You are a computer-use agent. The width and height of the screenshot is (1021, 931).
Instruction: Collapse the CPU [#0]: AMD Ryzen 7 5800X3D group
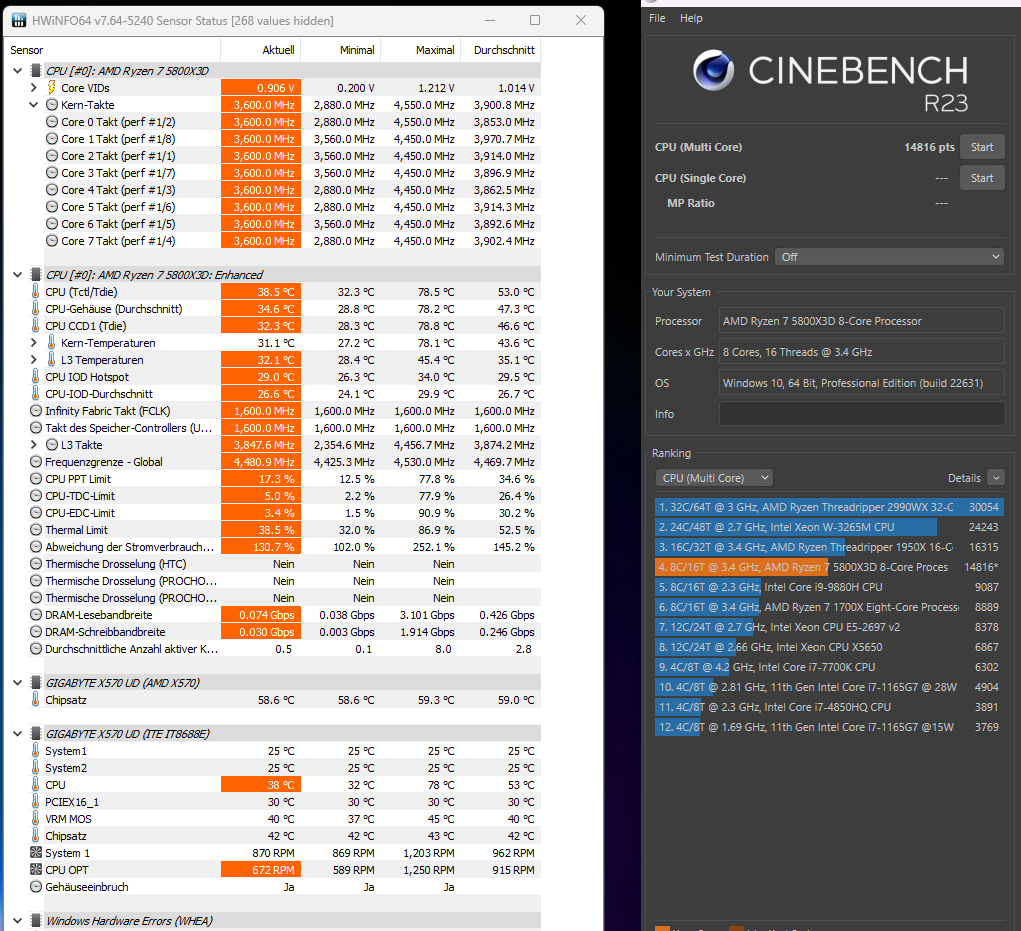pyautogui.click(x=18, y=70)
